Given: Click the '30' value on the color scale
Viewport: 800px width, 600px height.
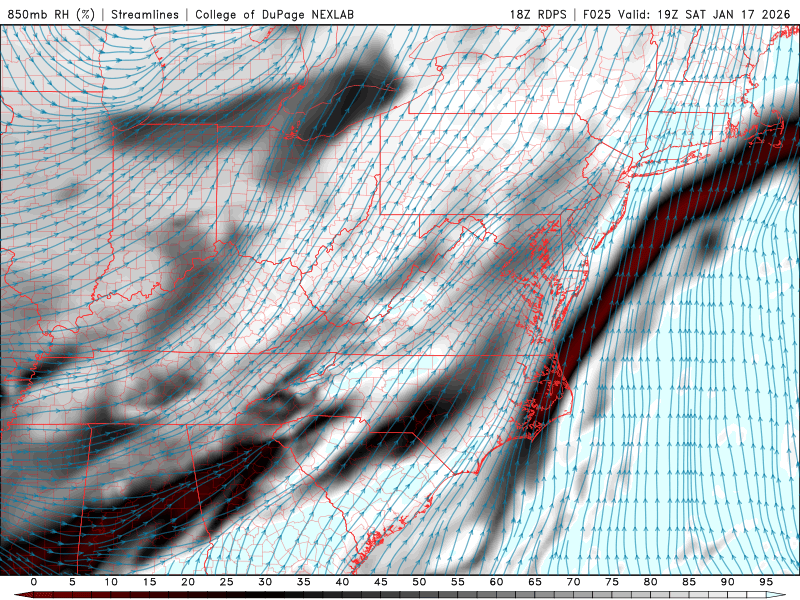Looking at the screenshot, I should [265, 582].
